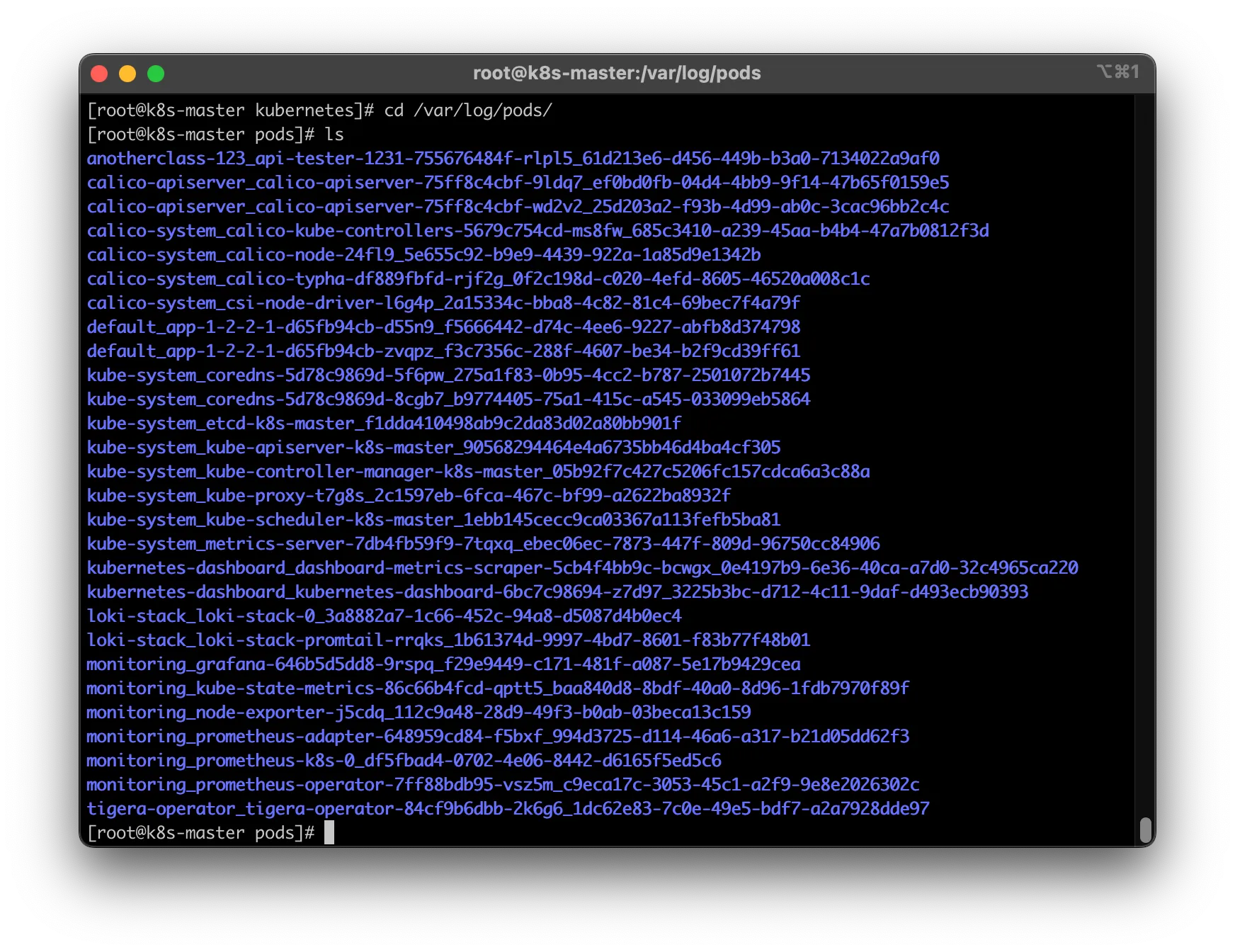
Task: Select the kube-system_coredns entry containing 8cgb7
Action: [x=449, y=399]
